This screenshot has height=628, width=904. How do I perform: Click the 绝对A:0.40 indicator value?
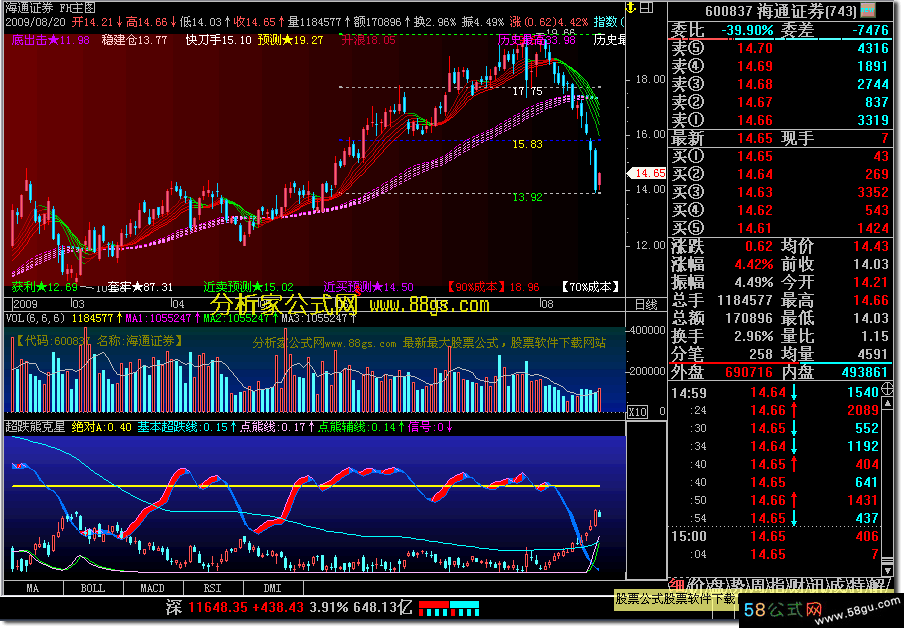click(x=102, y=427)
